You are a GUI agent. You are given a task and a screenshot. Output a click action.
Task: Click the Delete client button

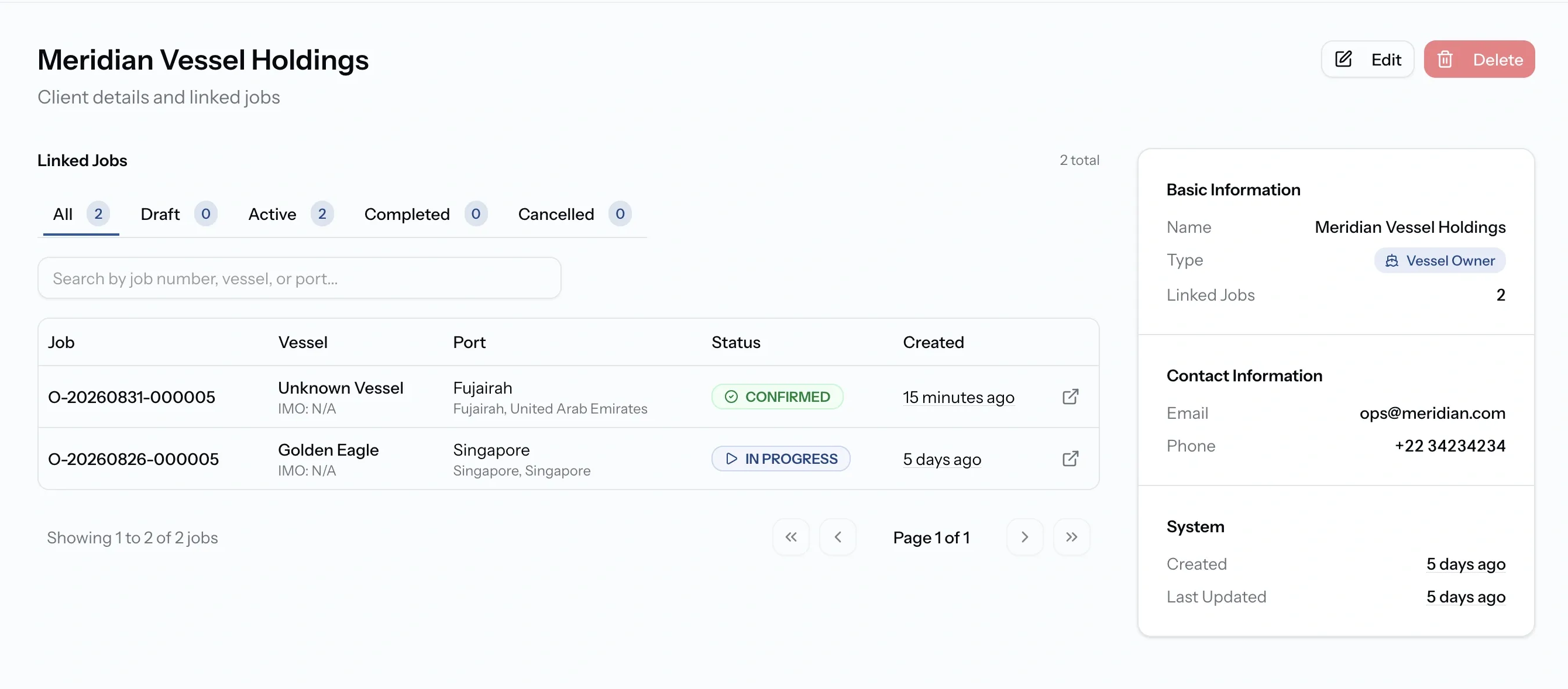pyautogui.click(x=1478, y=59)
